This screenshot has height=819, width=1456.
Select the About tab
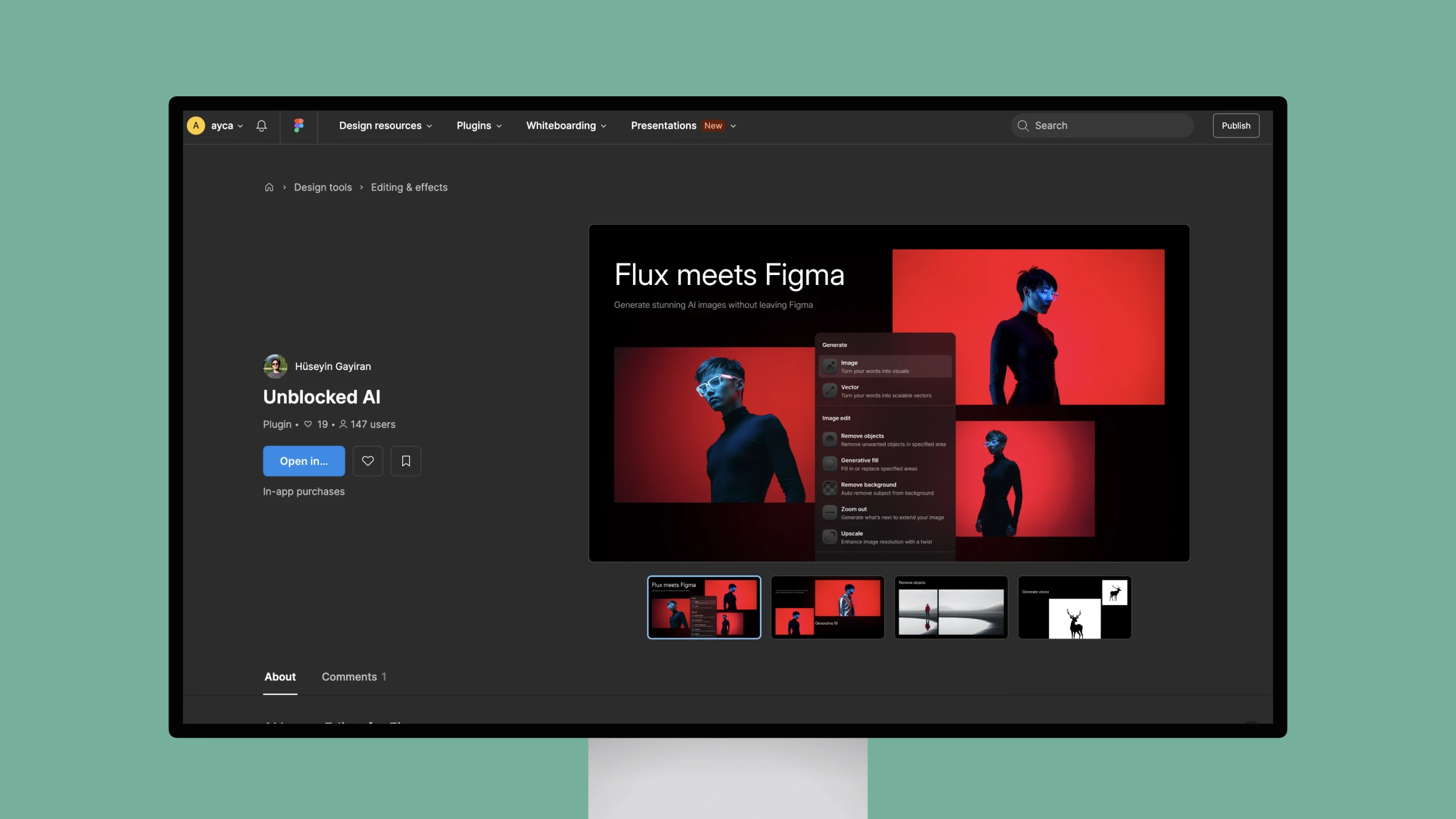coord(280,676)
